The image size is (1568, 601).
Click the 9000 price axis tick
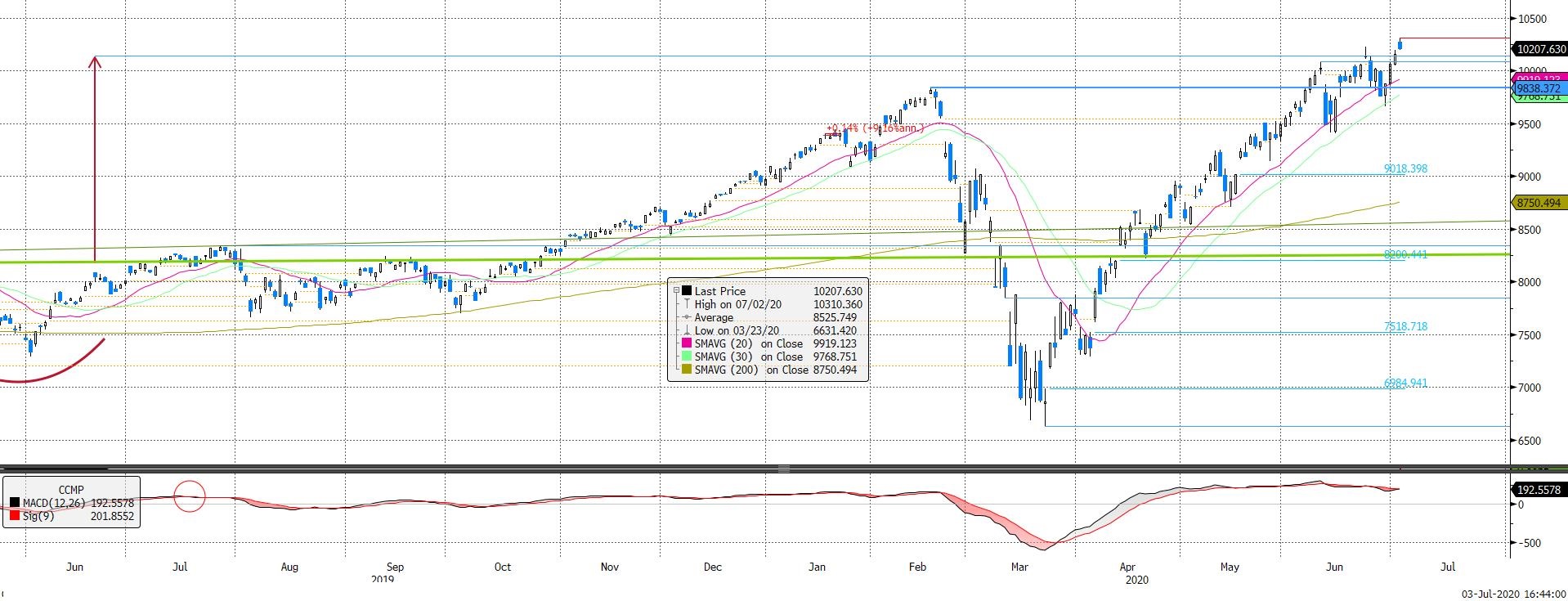1530,177
